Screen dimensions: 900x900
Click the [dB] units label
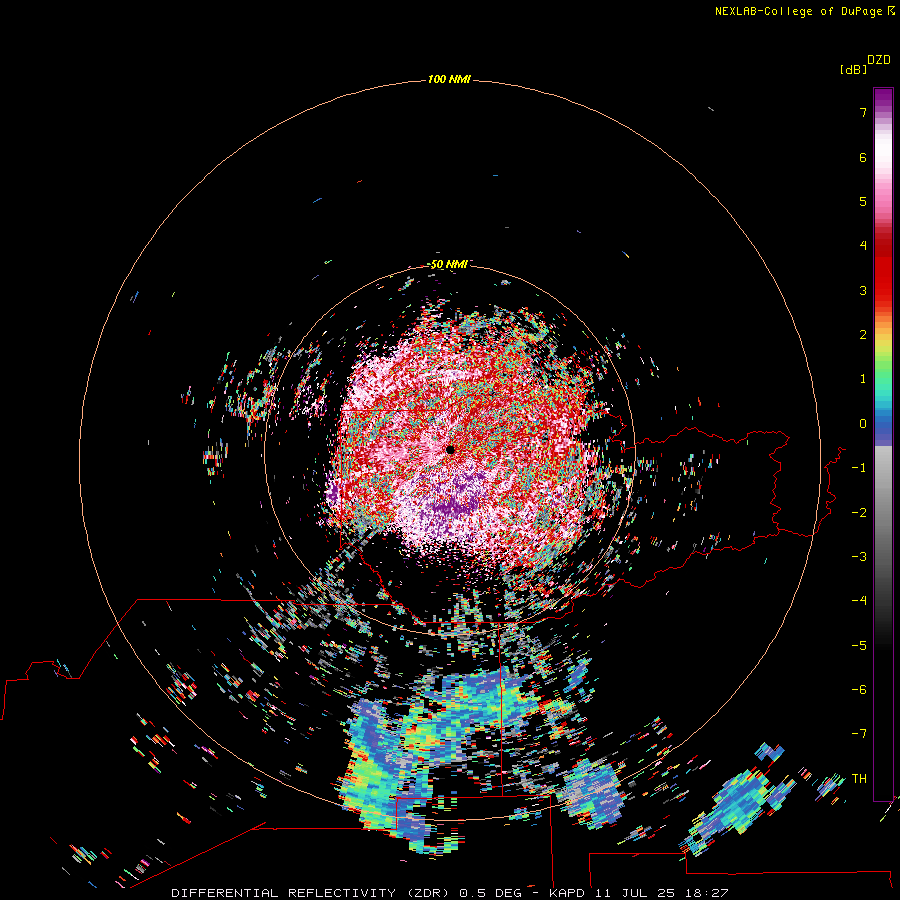[853, 69]
